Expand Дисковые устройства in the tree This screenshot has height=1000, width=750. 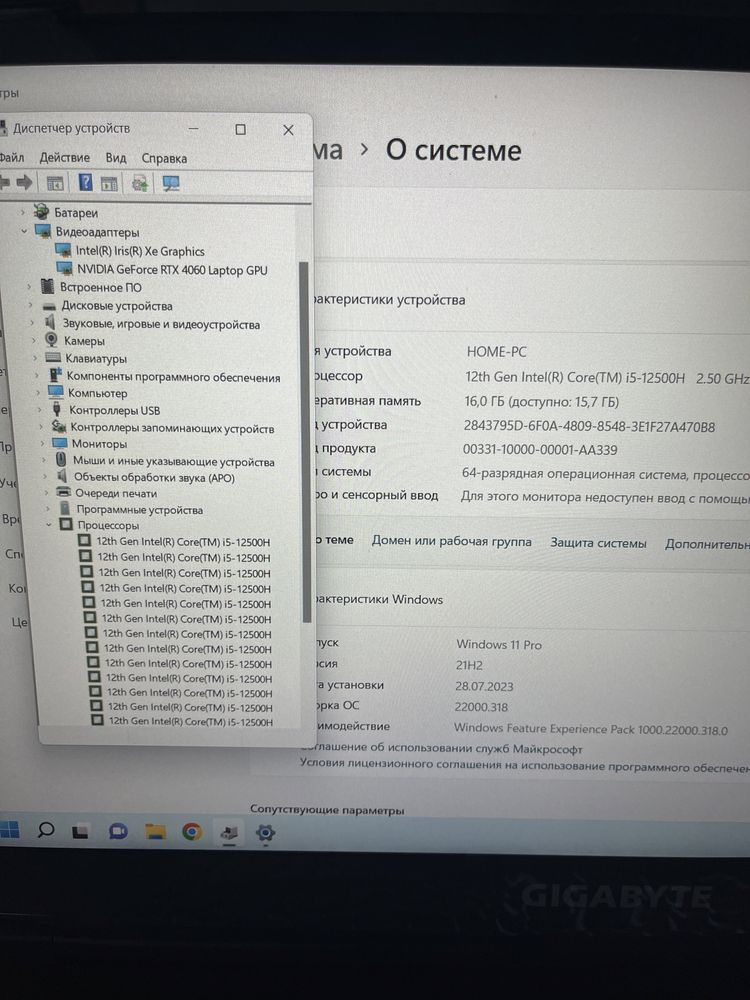tap(31, 305)
